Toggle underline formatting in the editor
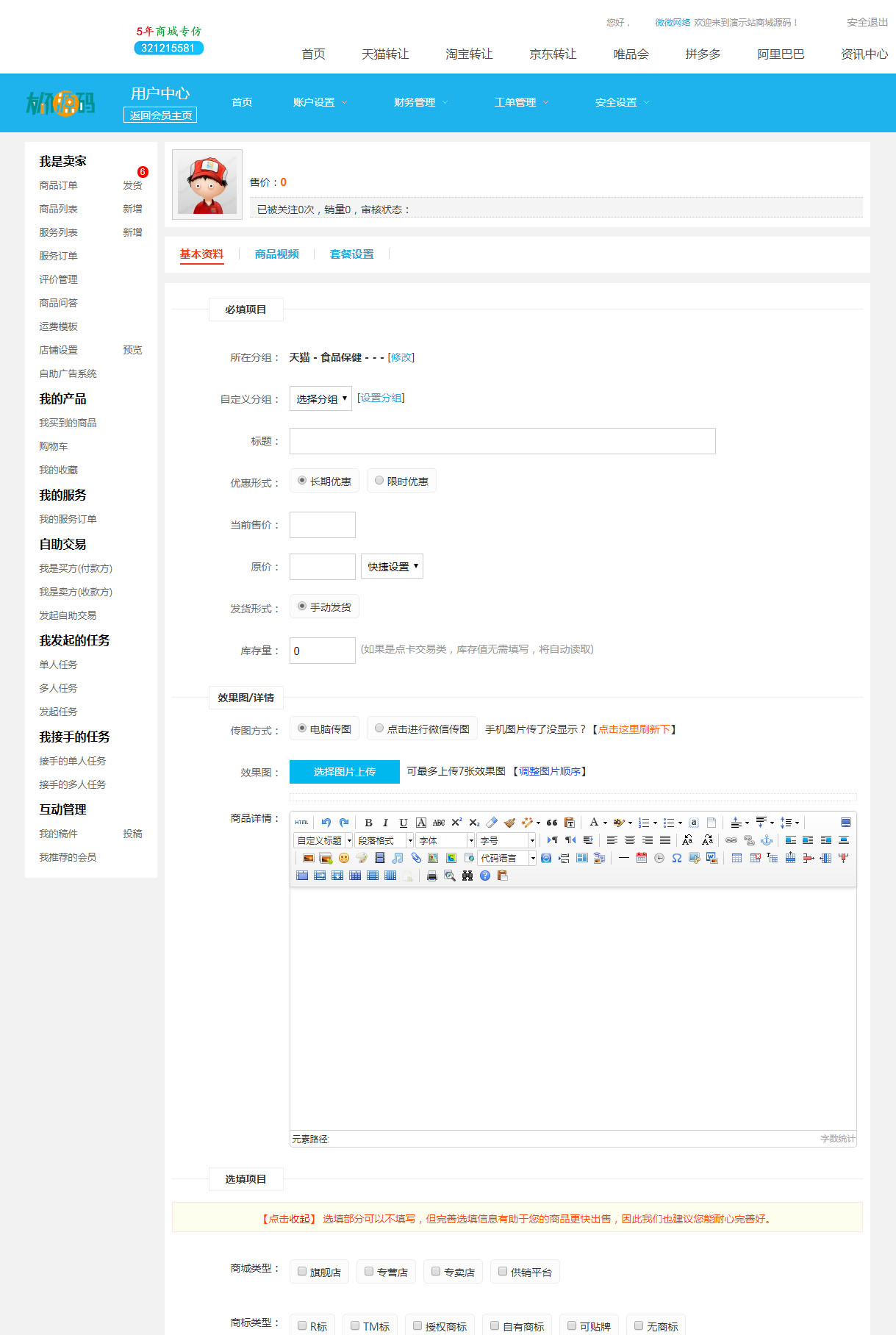 403,823
